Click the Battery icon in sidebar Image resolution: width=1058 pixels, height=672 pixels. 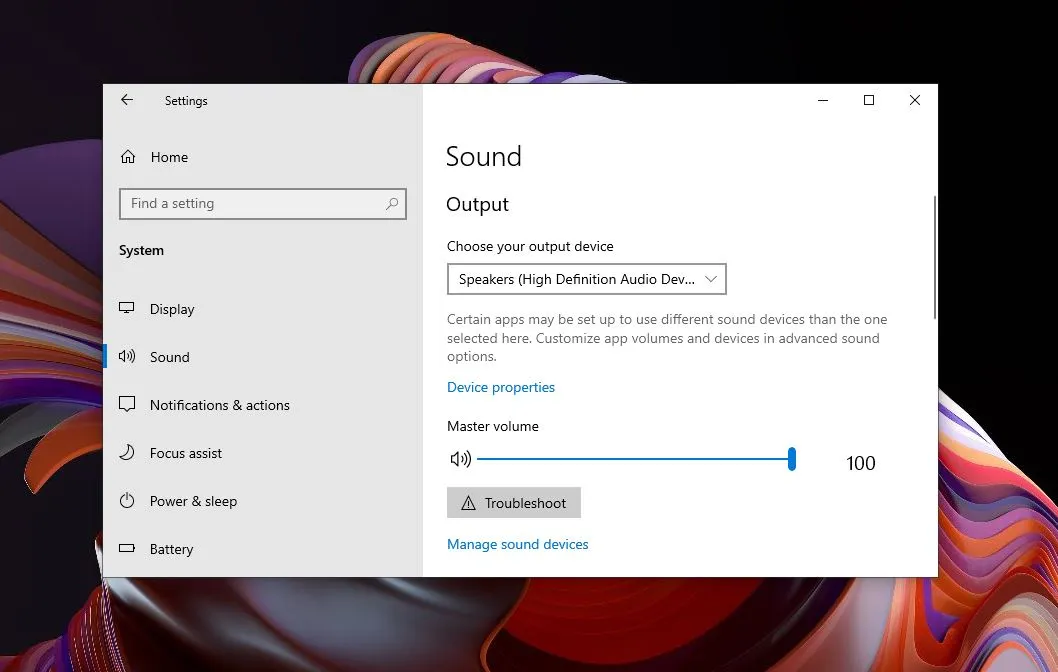tap(127, 549)
